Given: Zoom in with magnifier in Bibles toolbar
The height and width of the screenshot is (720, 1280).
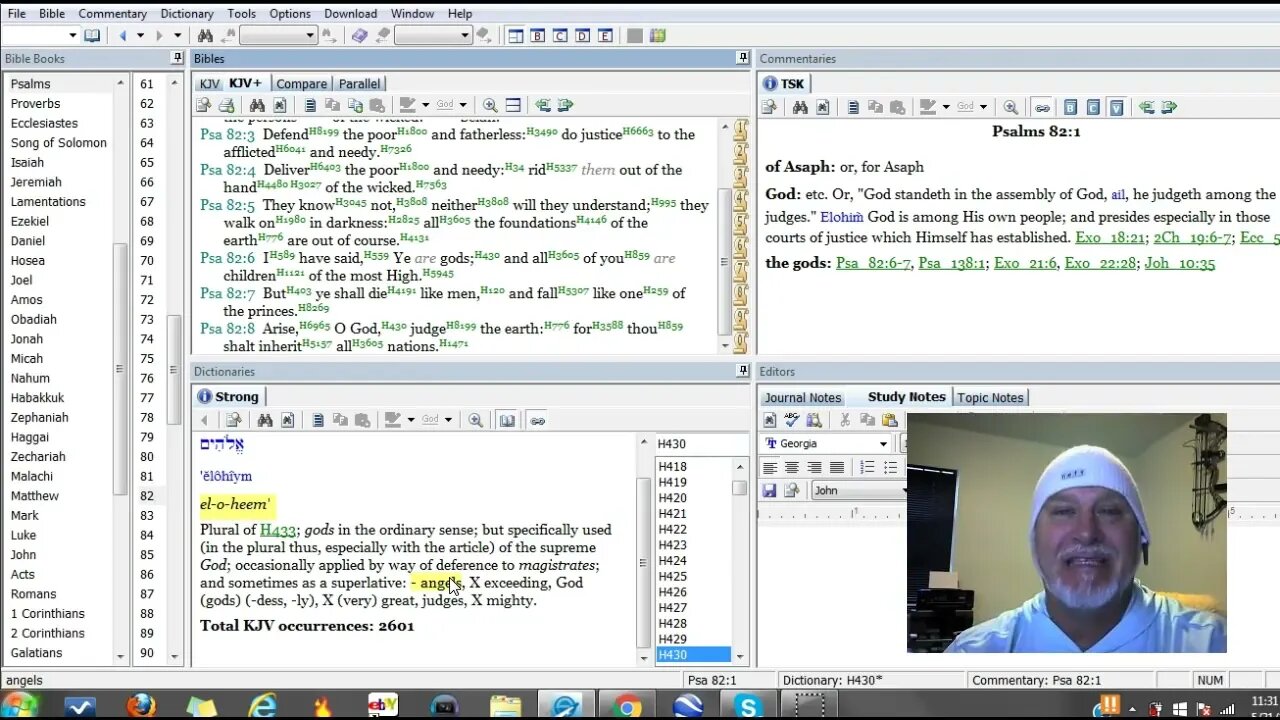Looking at the screenshot, I should [x=490, y=105].
